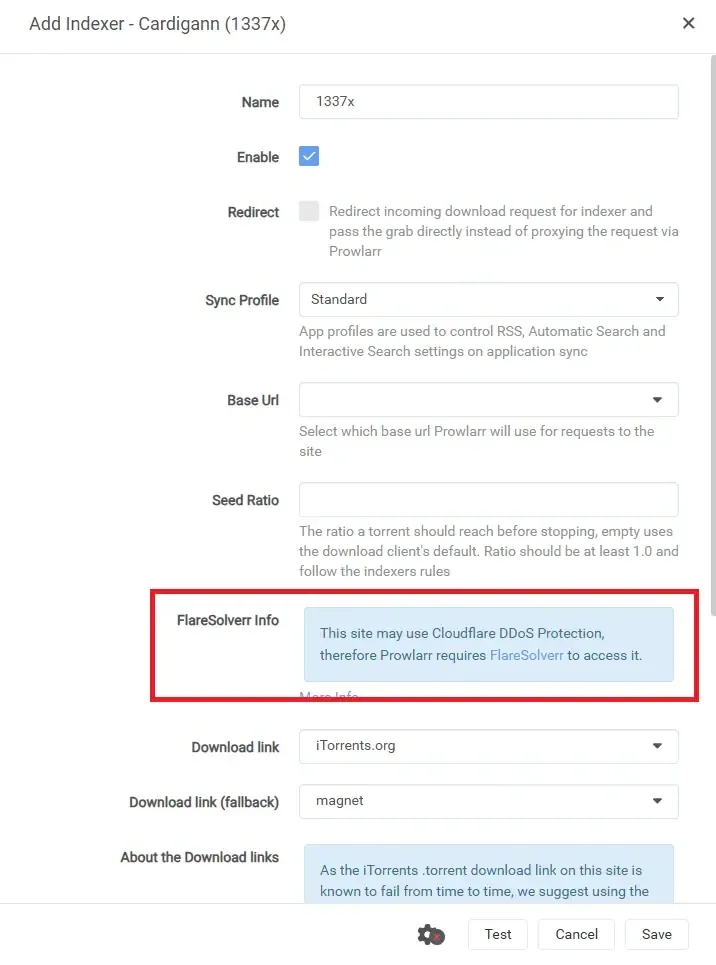
Task: Check the Redirect checkbox
Action: tap(309, 212)
